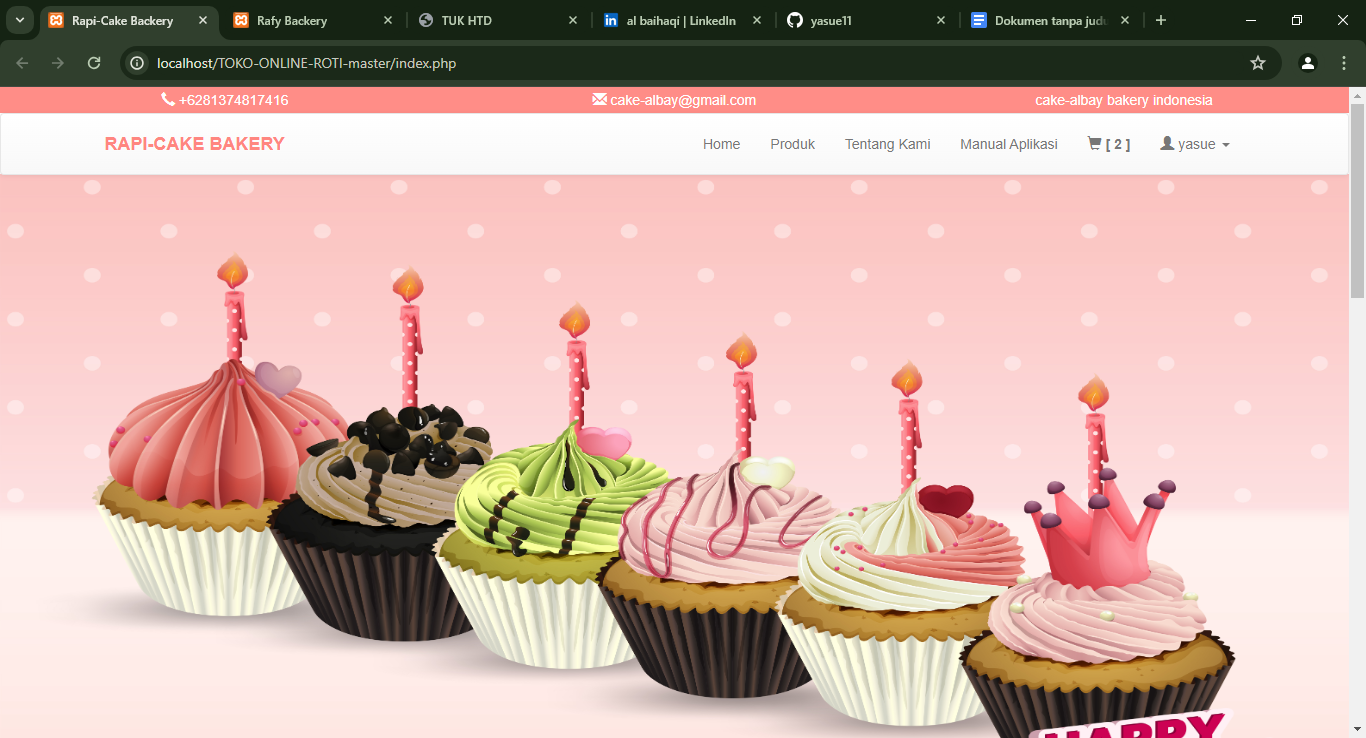1366x738 pixels.
Task: Switch to the yasue11 GitHub tab
Action: coord(866,20)
